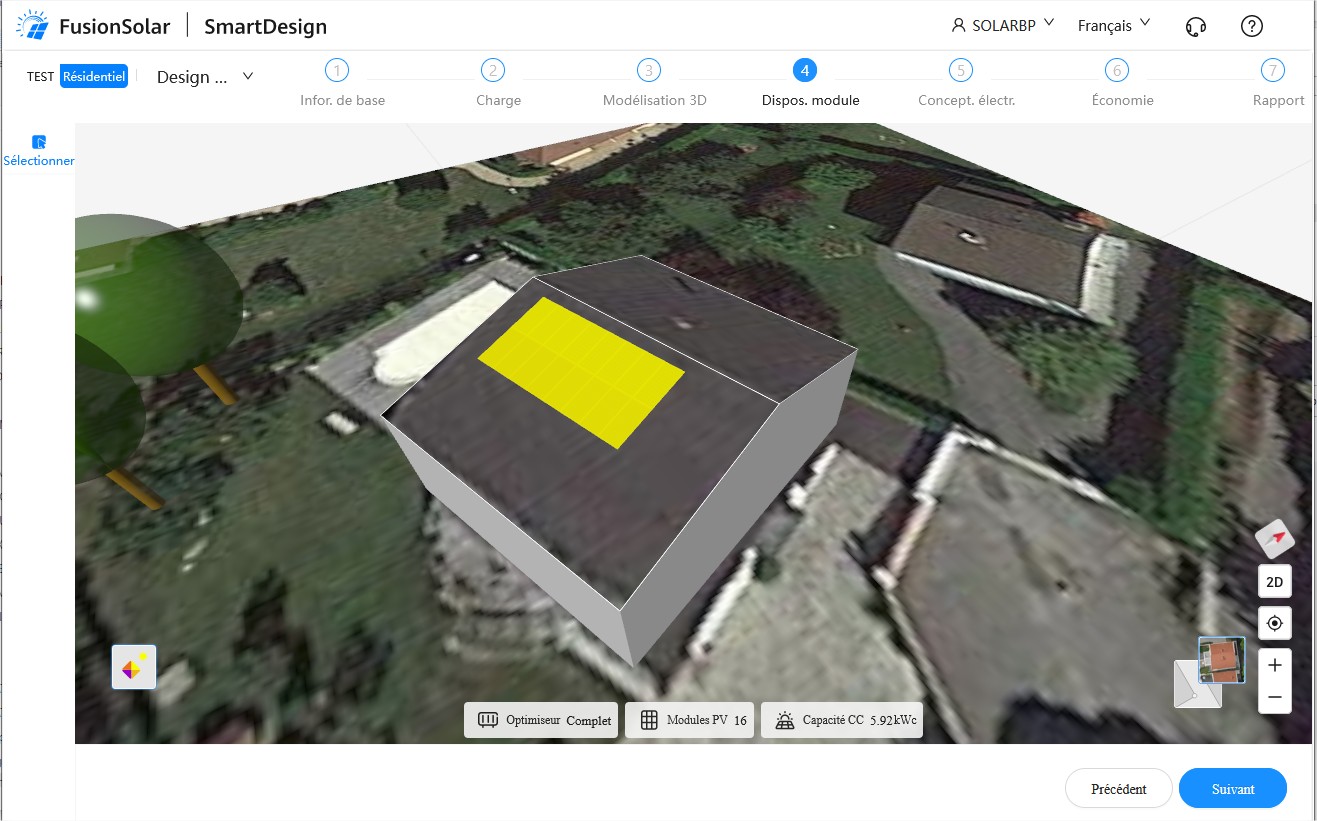Open the help question mark icon
This screenshot has height=821, width=1317.
1251,26
